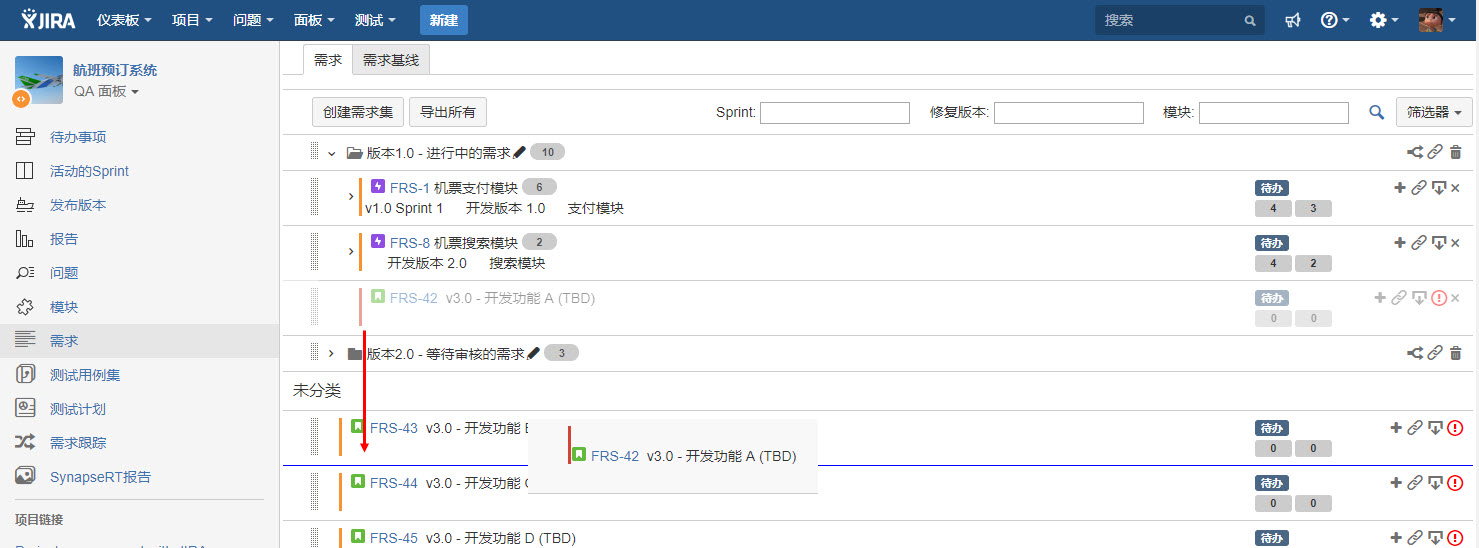
Task: Open the FRS-44 issue link
Action: point(394,483)
